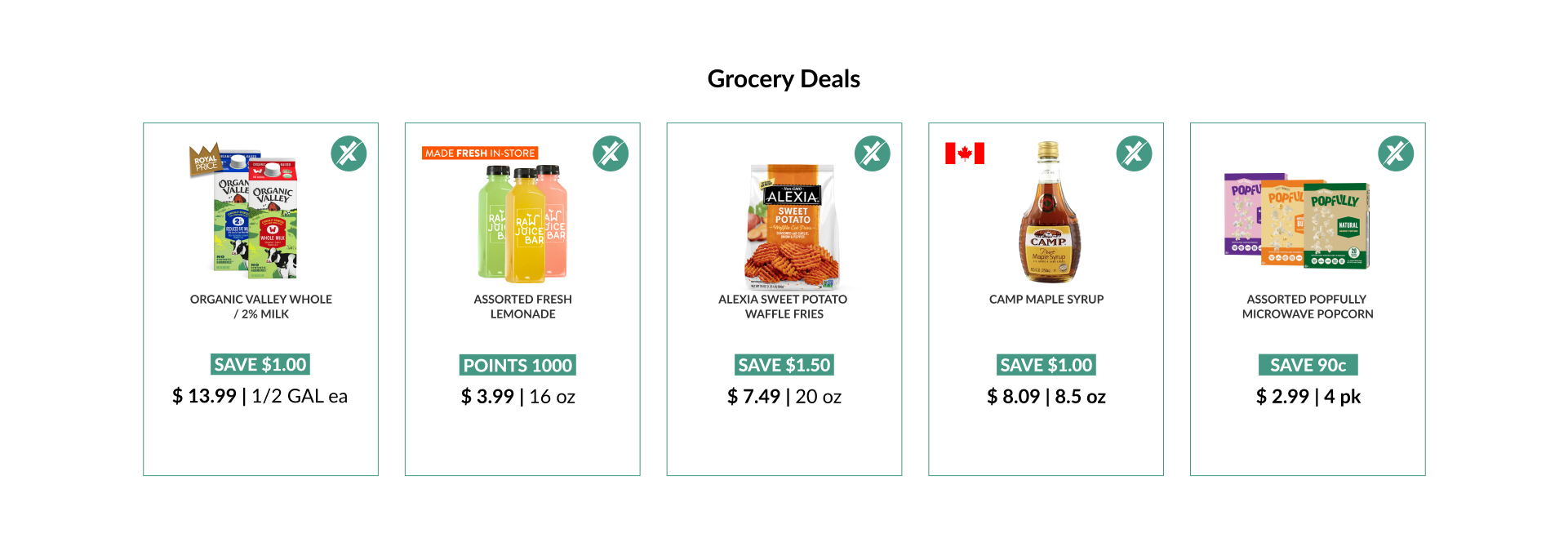
Task: Open the Alexia sweet potato fries bag image
Action: [792, 228]
